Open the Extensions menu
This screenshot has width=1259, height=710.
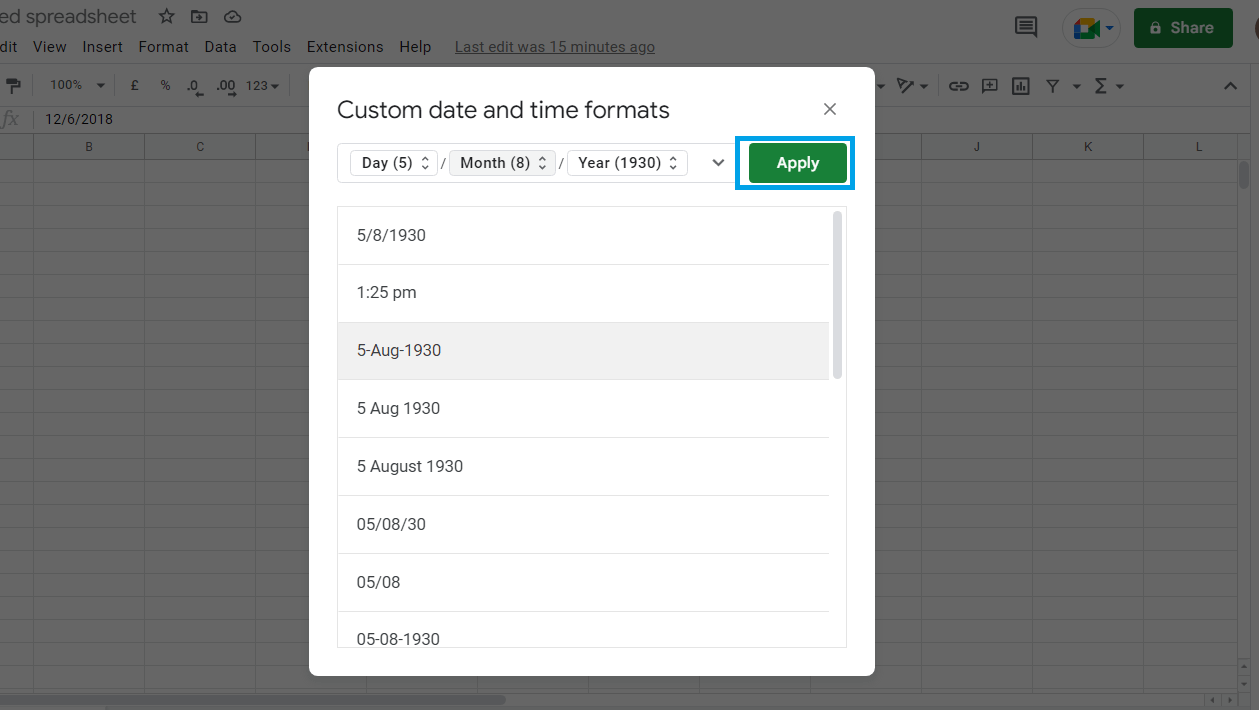[x=344, y=46]
